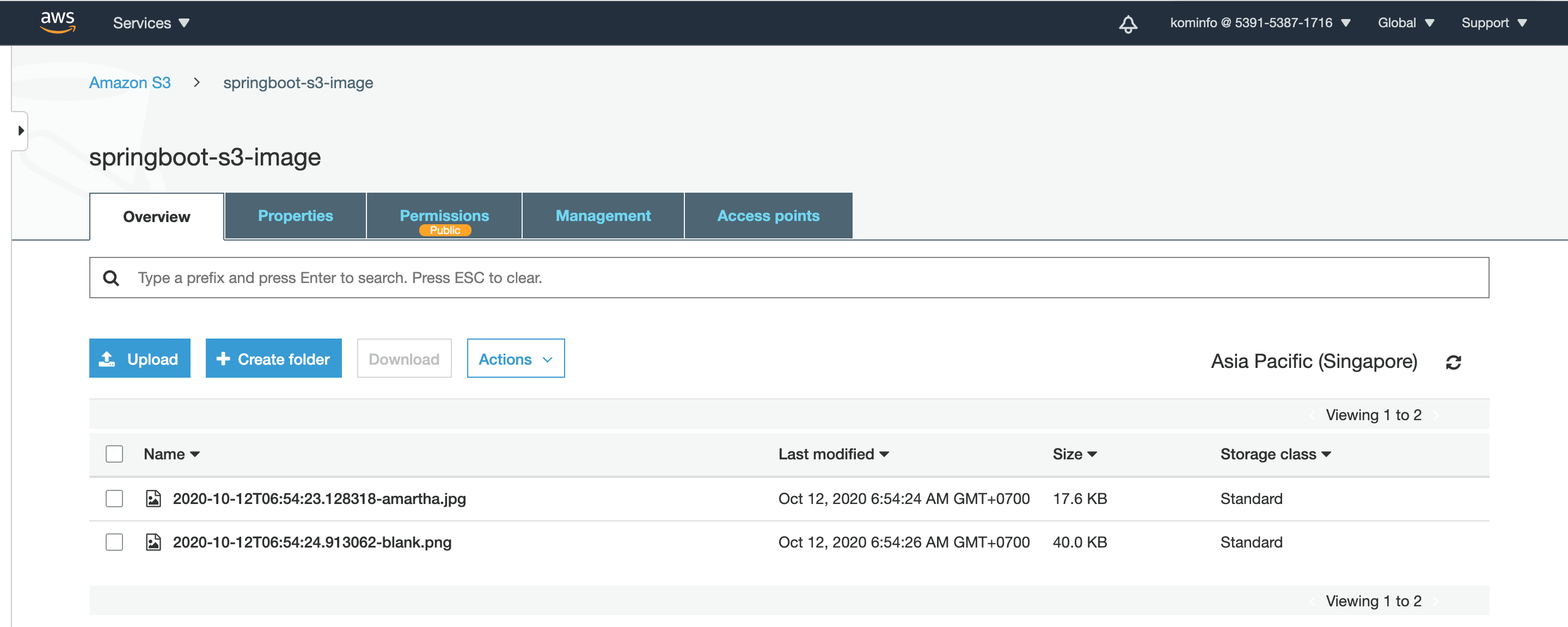Open the Actions dropdown

515,359
